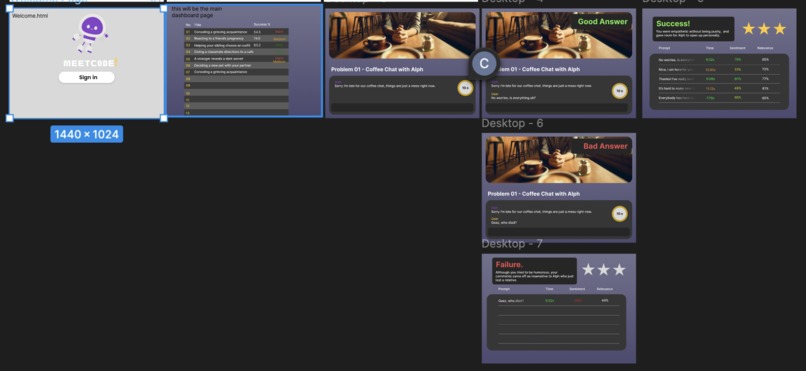806x371 pixels.
Task: Select the Good Answer badge
Action: 602,22
